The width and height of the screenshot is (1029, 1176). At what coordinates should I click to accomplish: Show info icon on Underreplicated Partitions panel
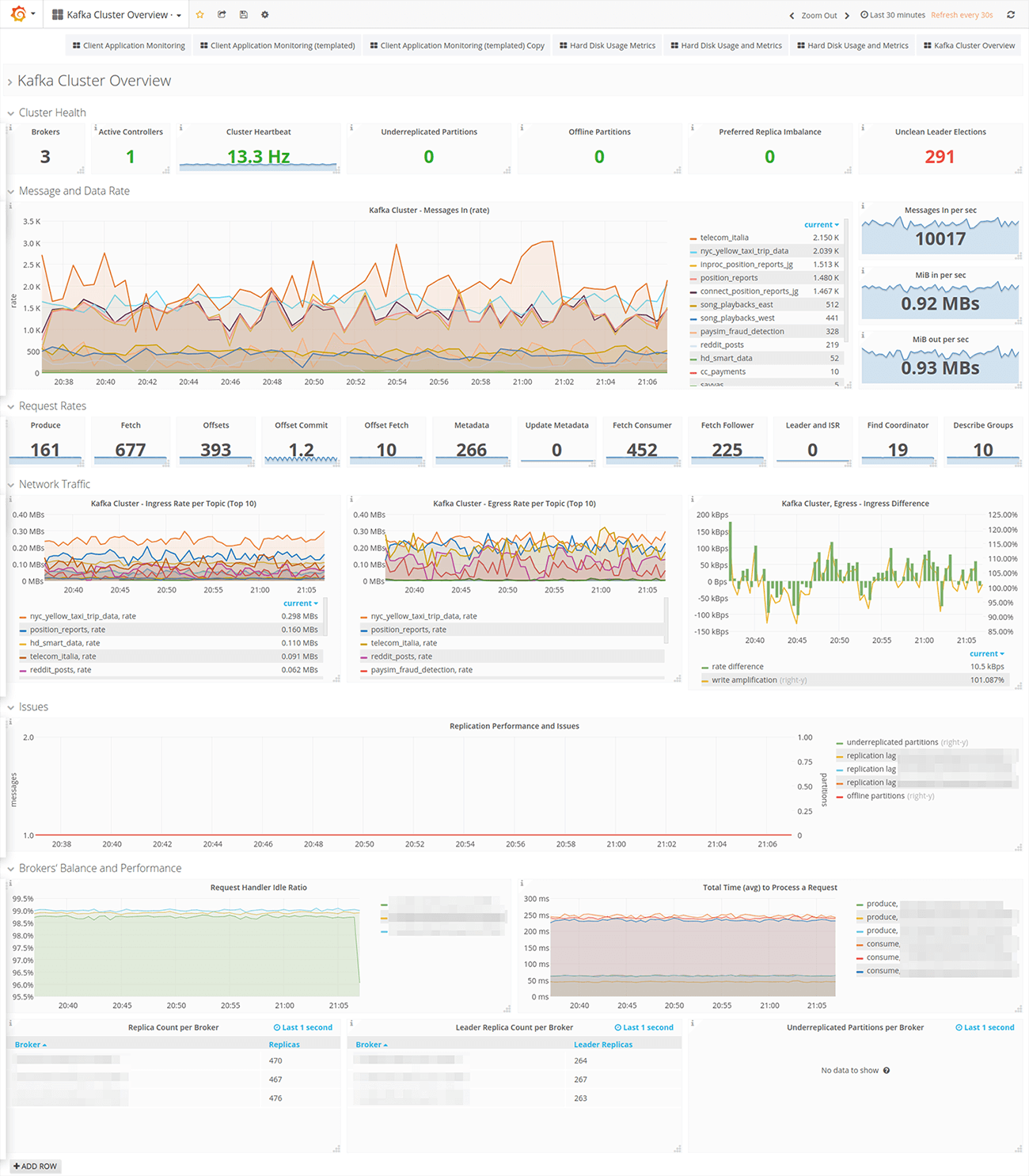[x=351, y=127]
